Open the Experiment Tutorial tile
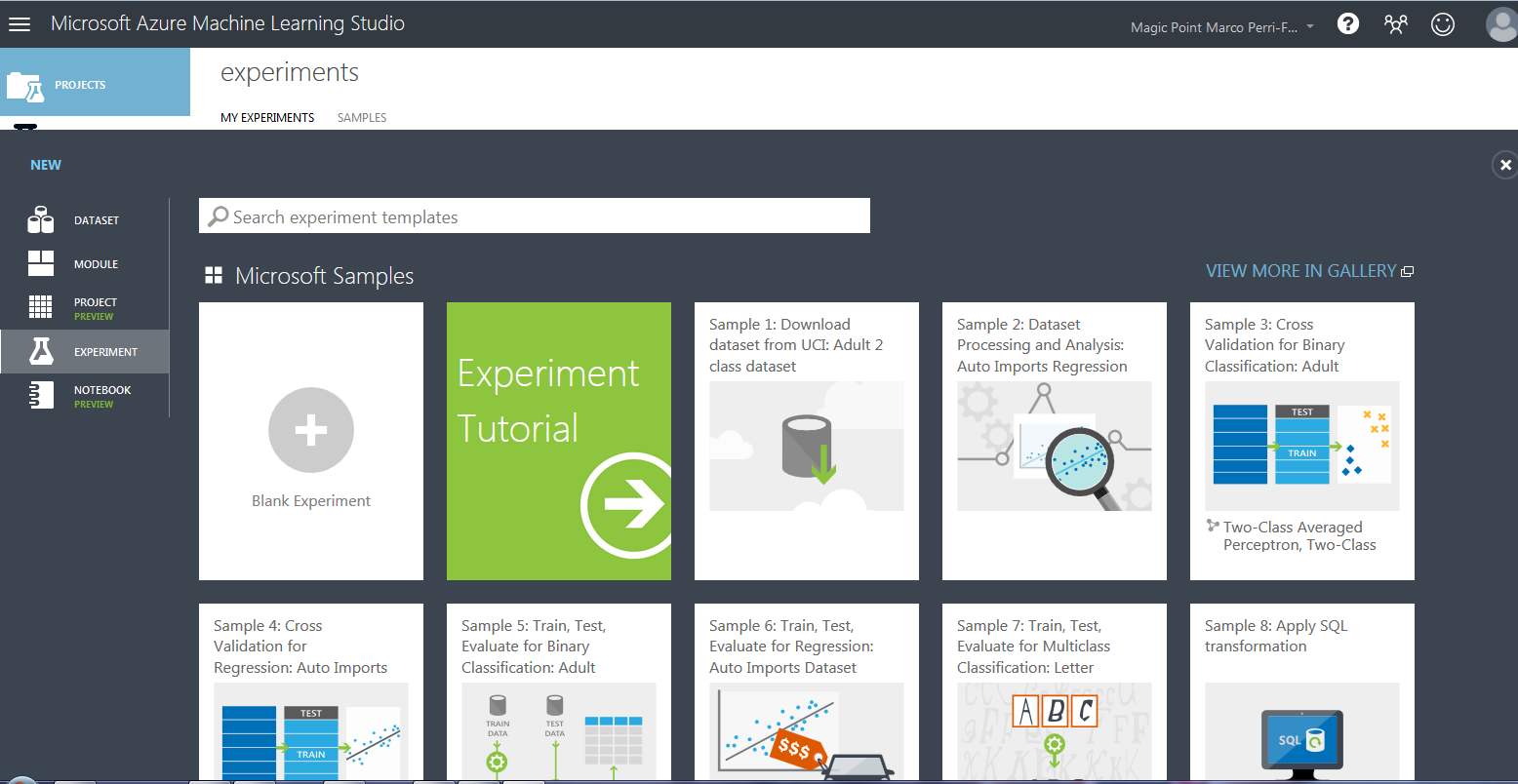 (559, 441)
